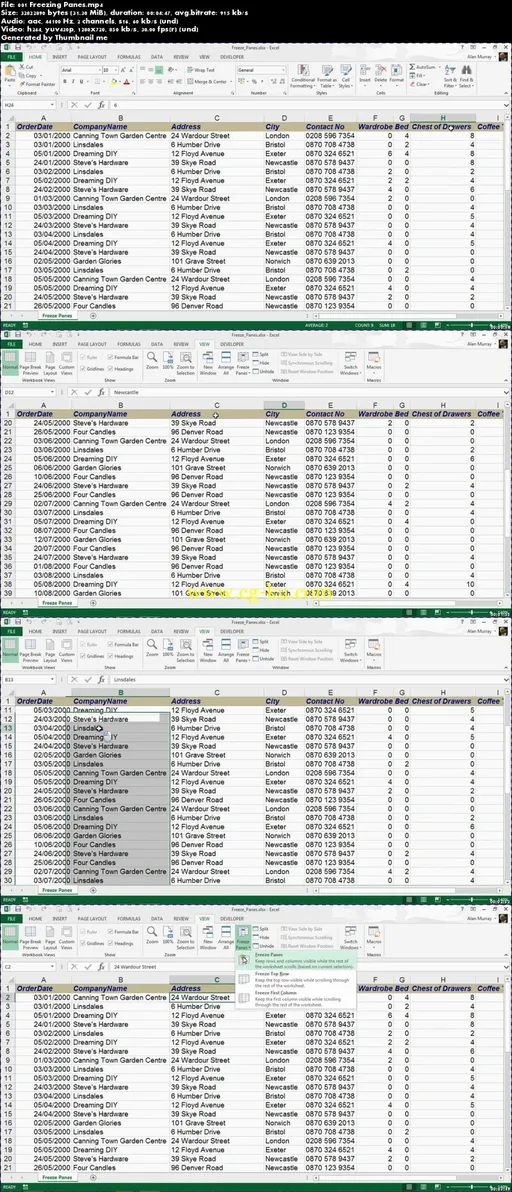The image size is (512, 1192).
Task: Click the green FILE tab in the frame showing the Home ribbon
Action: click(x=11, y=56)
